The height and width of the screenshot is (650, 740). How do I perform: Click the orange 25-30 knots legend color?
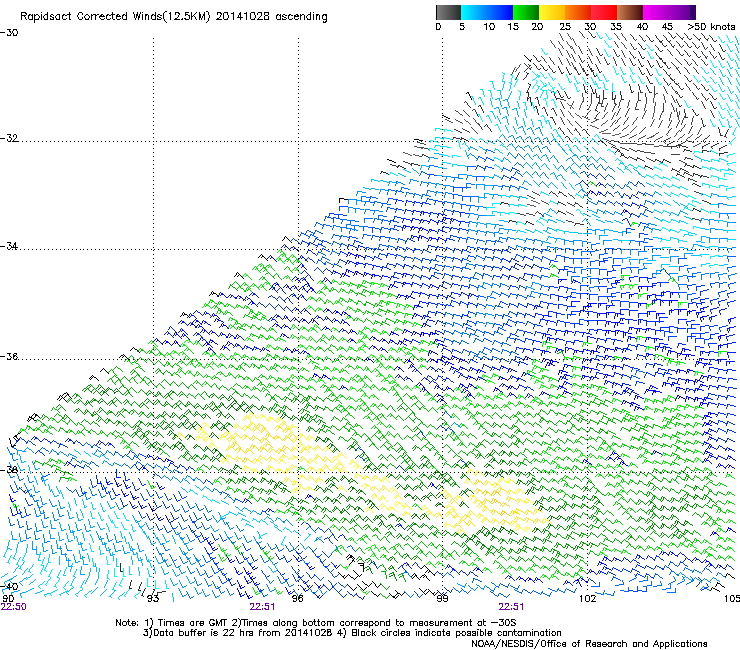click(578, 12)
